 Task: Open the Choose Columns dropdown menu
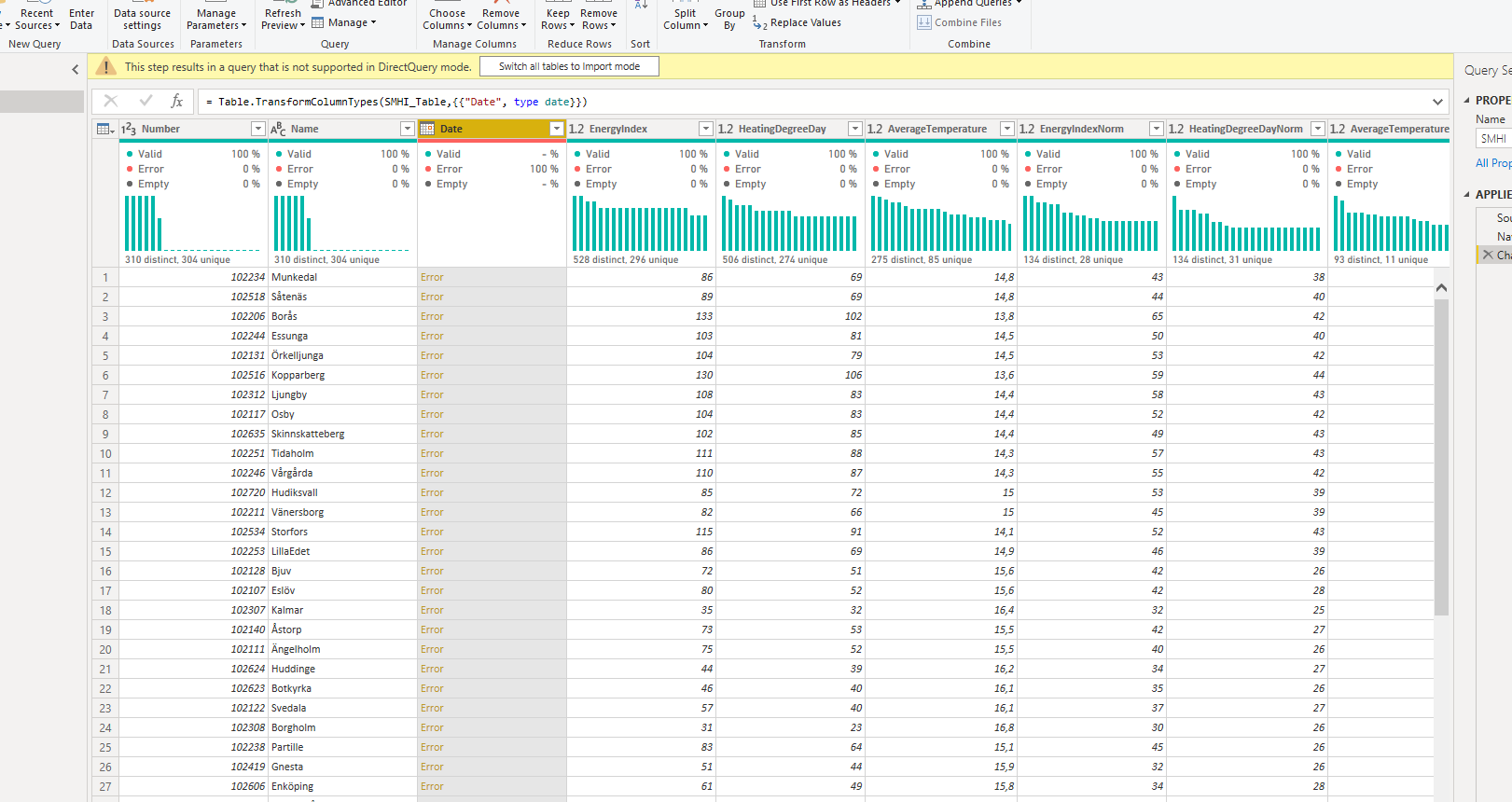[x=448, y=19]
